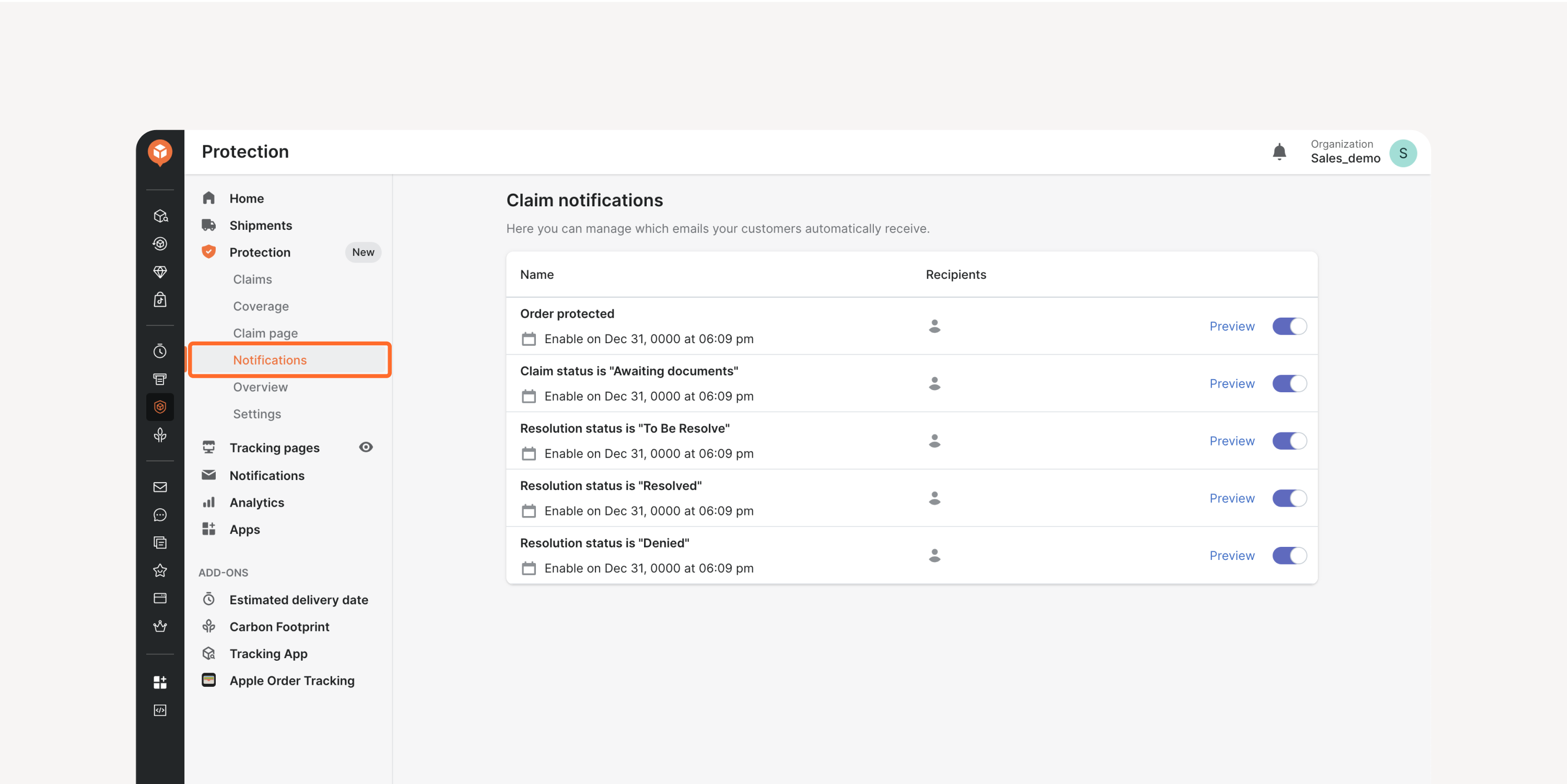Image resolution: width=1567 pixels, height=784 pixels.
Task: Open Carbon Footprint add-on
Action: click(x=279, y=626)
